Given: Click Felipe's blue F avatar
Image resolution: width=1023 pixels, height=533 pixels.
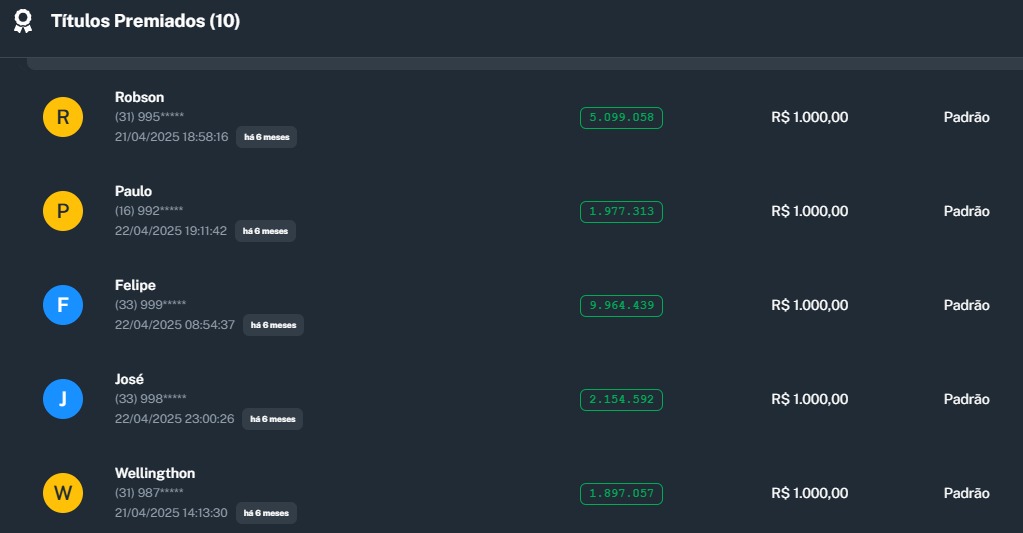Looking at the screenshot, I should tap(63, 305).
